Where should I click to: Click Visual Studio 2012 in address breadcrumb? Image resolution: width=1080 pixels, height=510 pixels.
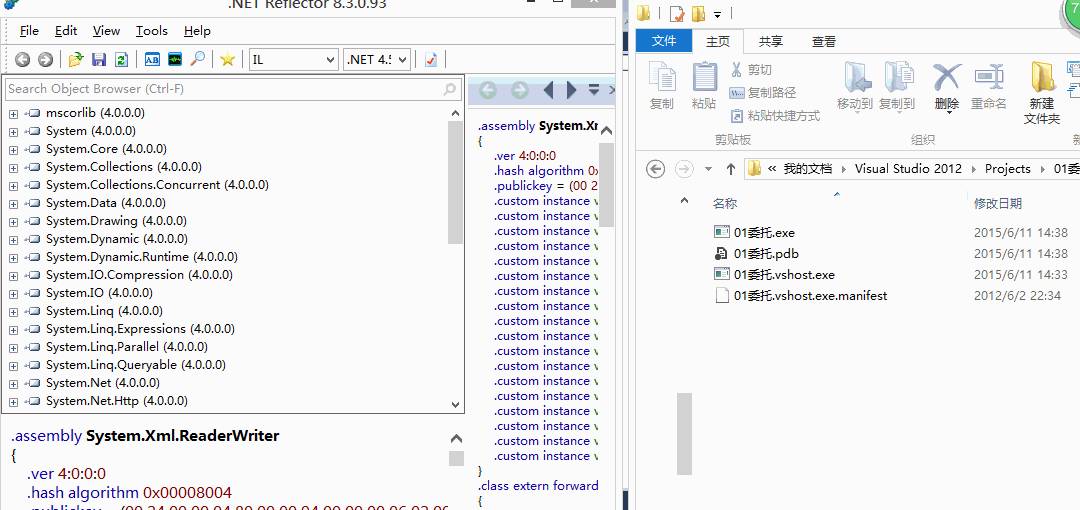pos(908,169)
